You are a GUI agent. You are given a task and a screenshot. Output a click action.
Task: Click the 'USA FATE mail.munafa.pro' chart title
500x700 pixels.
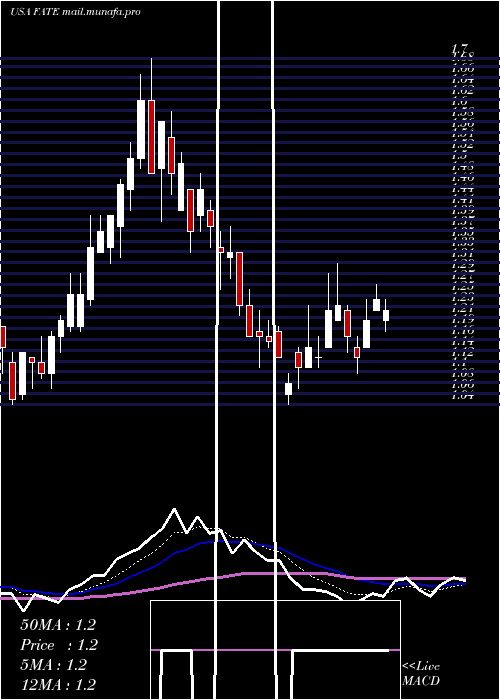75,12
